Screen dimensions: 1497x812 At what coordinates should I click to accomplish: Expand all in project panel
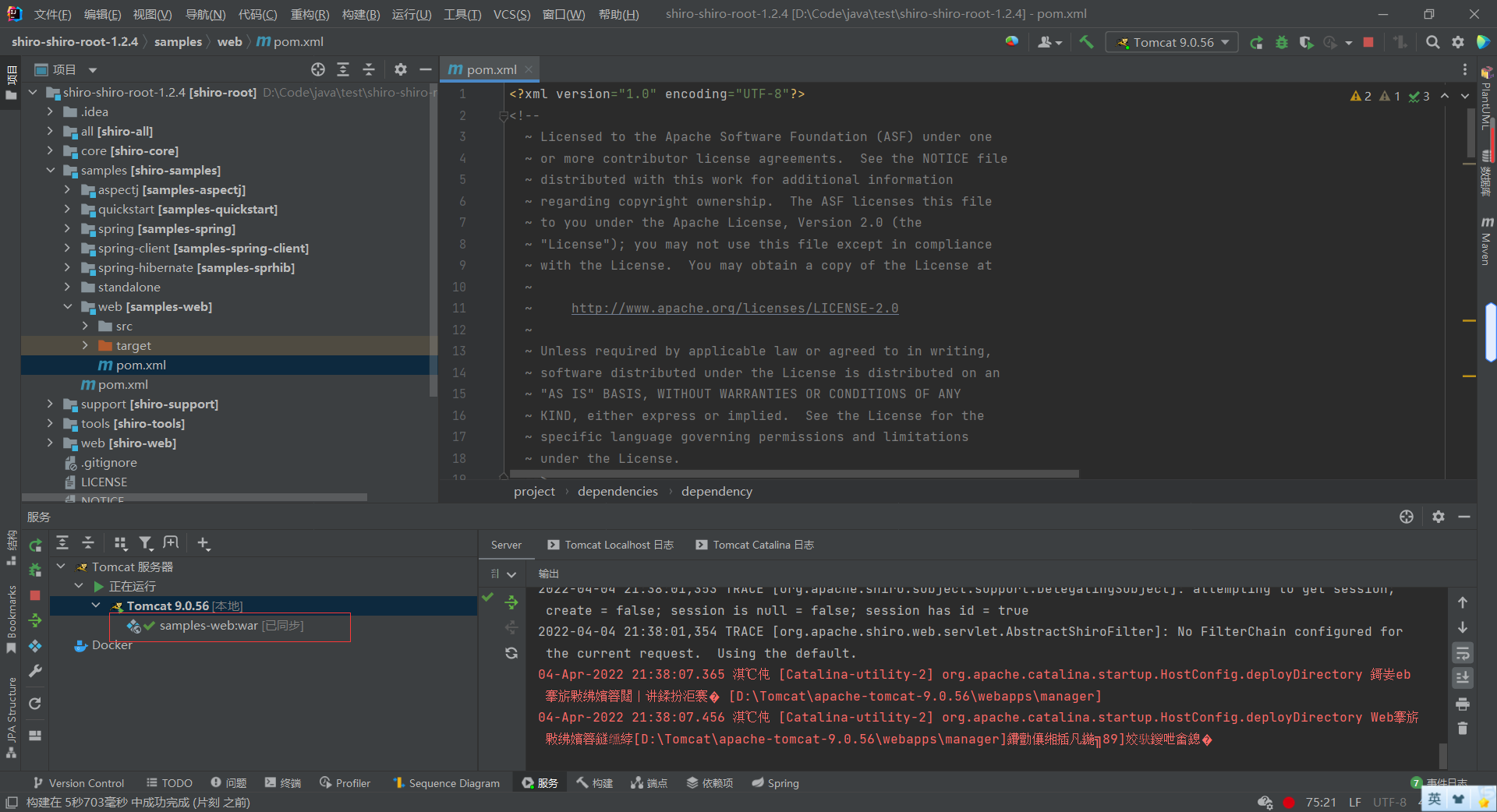[x=343, y=69]
